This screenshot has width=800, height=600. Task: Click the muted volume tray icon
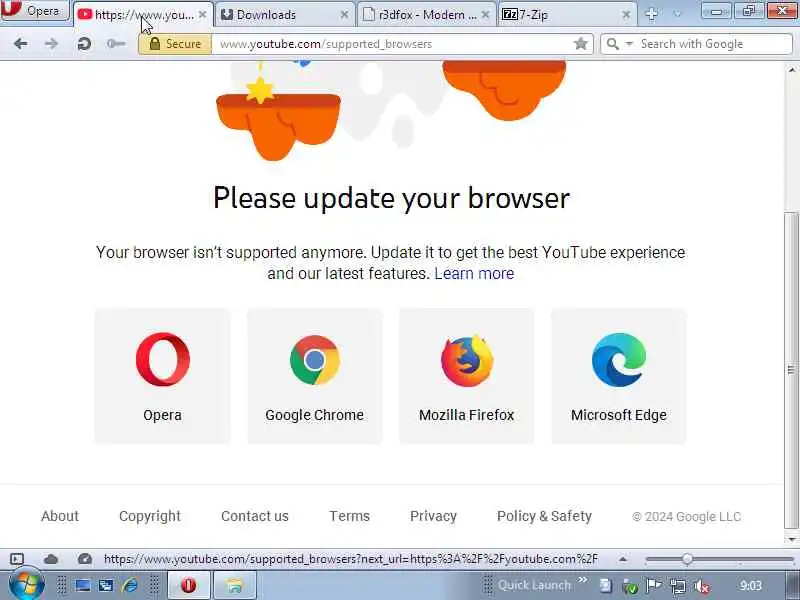pos(702,586)
